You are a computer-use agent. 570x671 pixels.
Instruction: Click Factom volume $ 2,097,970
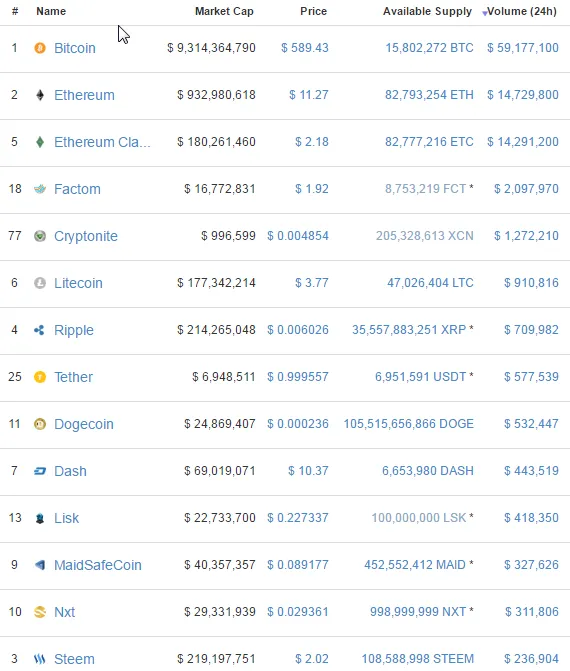point(526,189)
